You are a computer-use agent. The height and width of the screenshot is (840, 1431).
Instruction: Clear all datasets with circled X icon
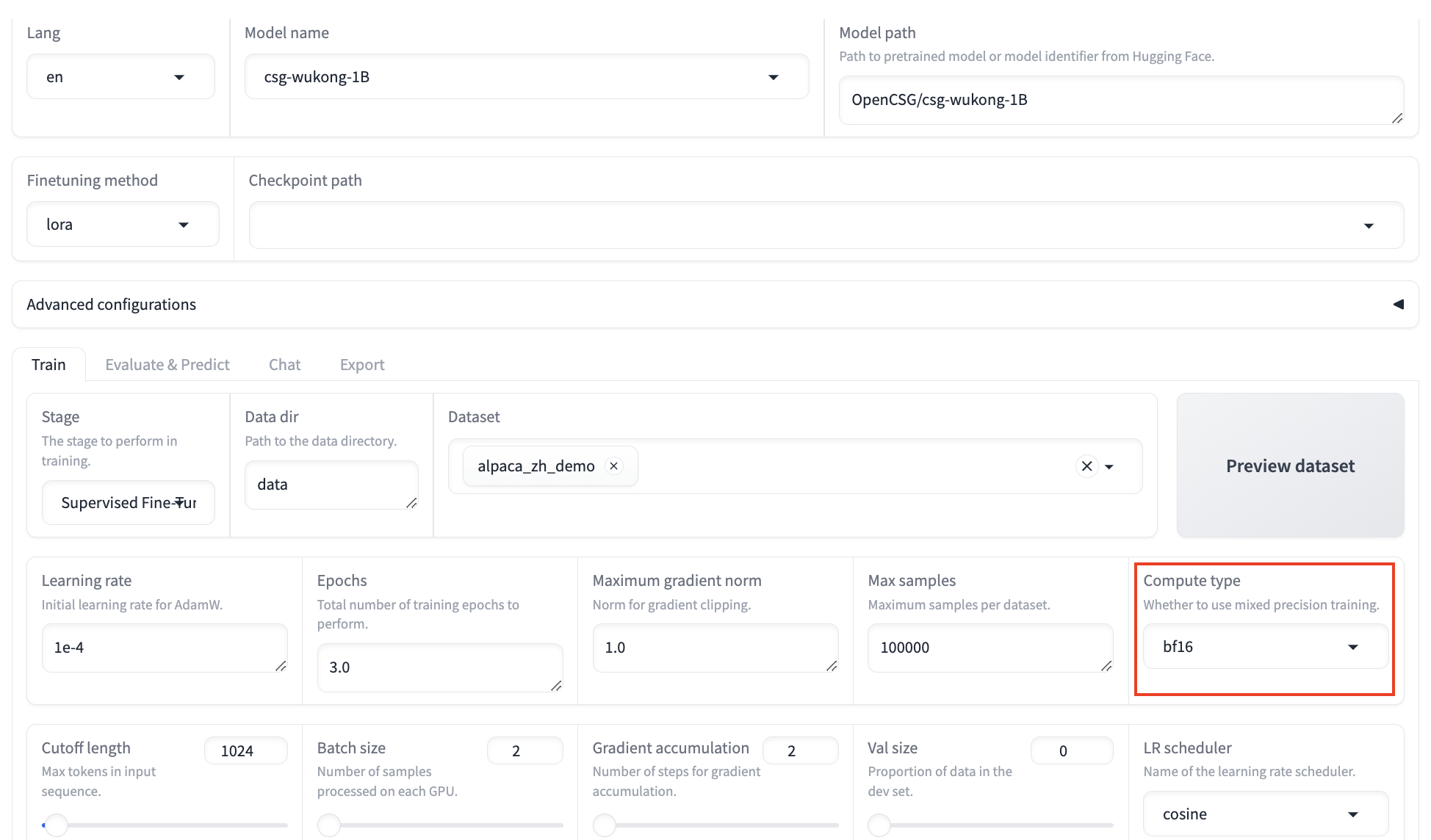[1086, 466]
